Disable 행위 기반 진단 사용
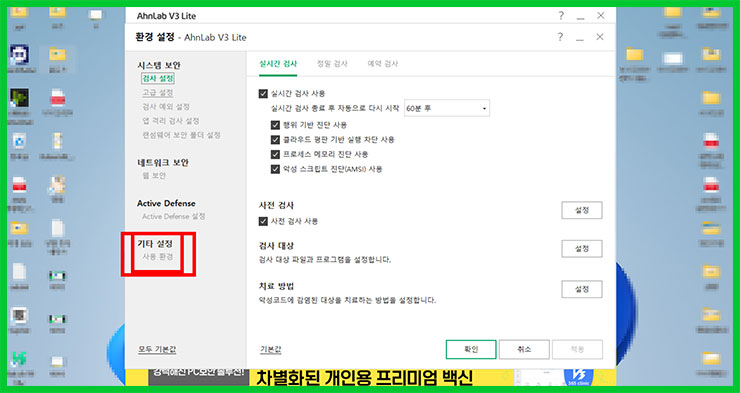Viewport: 740px width, 393px height. pyautogui.click(x=276, y=125)
